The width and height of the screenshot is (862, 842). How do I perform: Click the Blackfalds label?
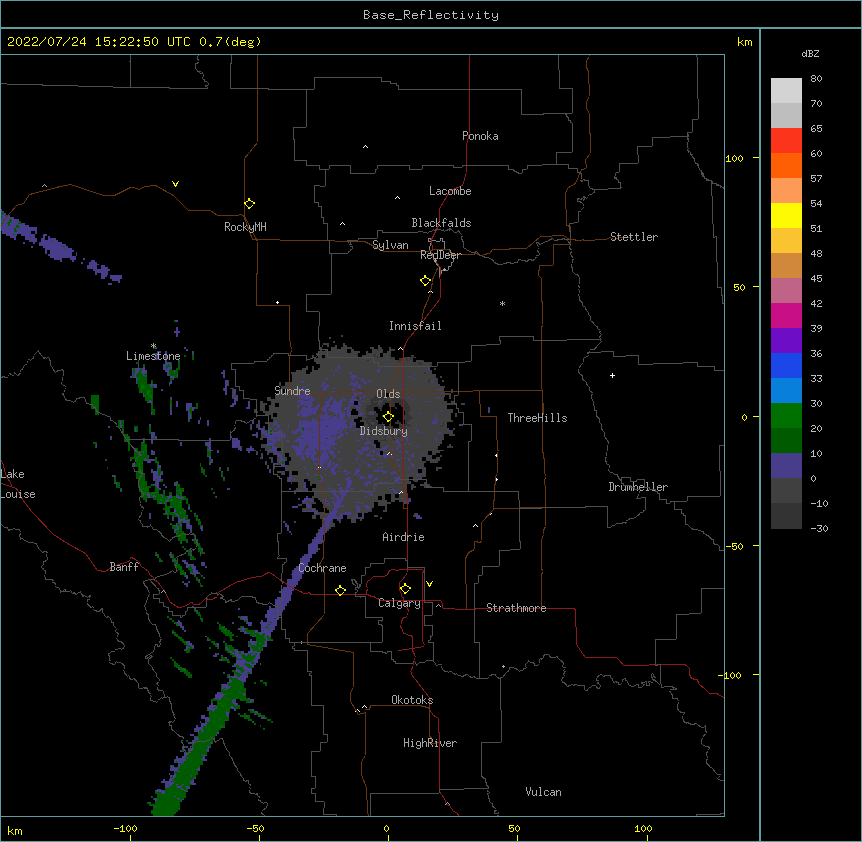pyautogui.click(x=441, y=223)
